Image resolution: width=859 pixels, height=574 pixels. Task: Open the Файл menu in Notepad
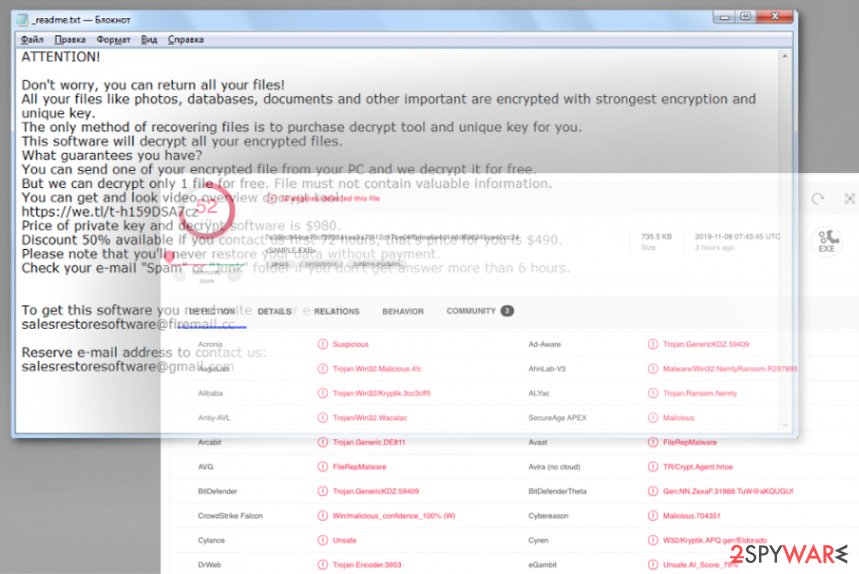pos(32,39)
